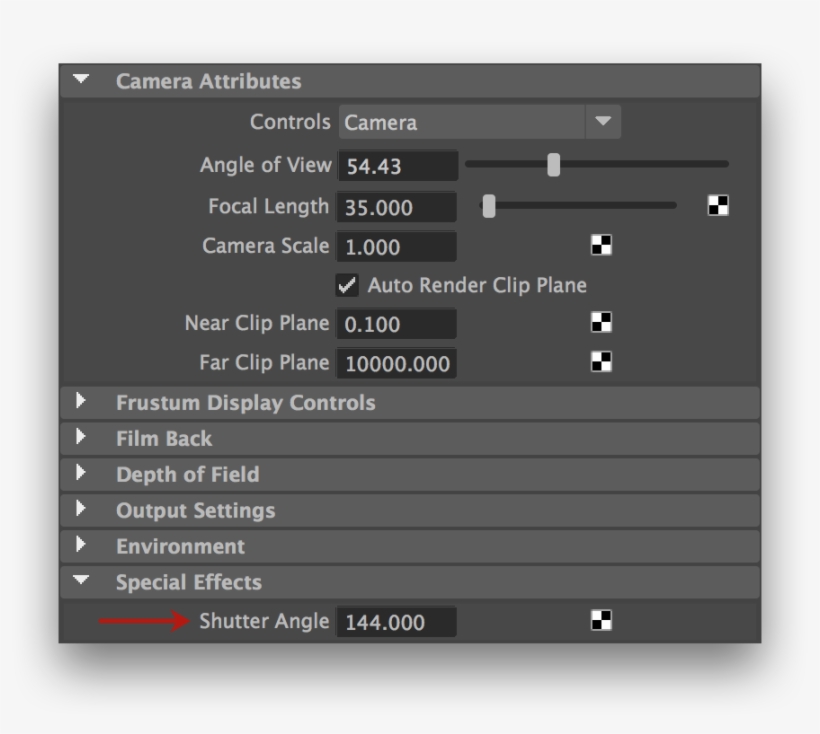Viewport: 820px width, 734px height.
Task: Click the Focal Length slider handle
Action: [487, 206]
